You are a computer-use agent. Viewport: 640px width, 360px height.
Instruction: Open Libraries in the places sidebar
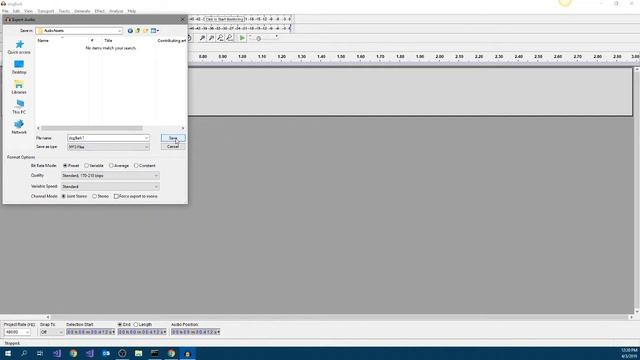[19, 87]
